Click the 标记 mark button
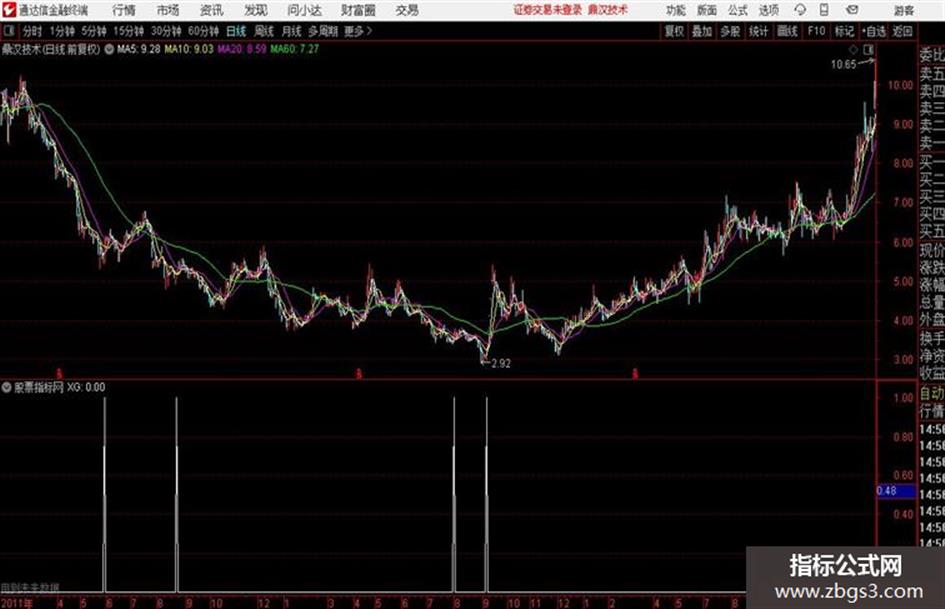 click(x=844, y=31)
